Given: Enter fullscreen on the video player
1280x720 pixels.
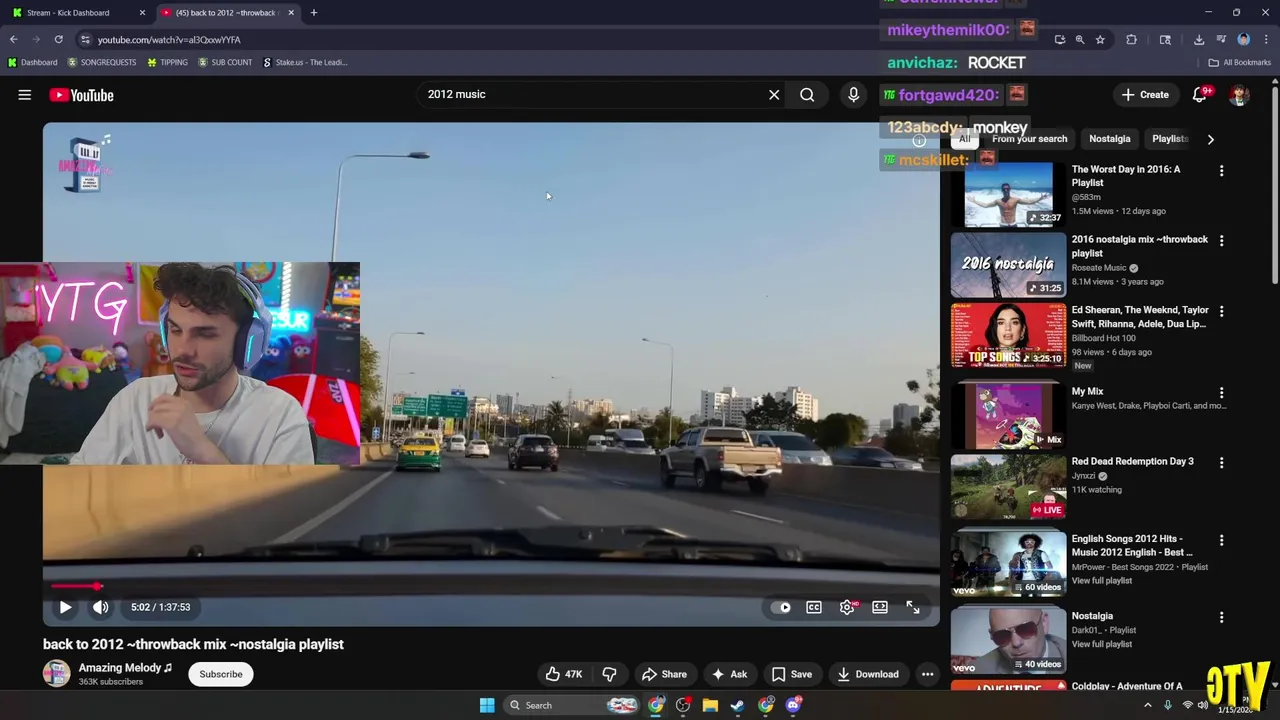Looking at the screenshot, I should [x=913, y=607].
